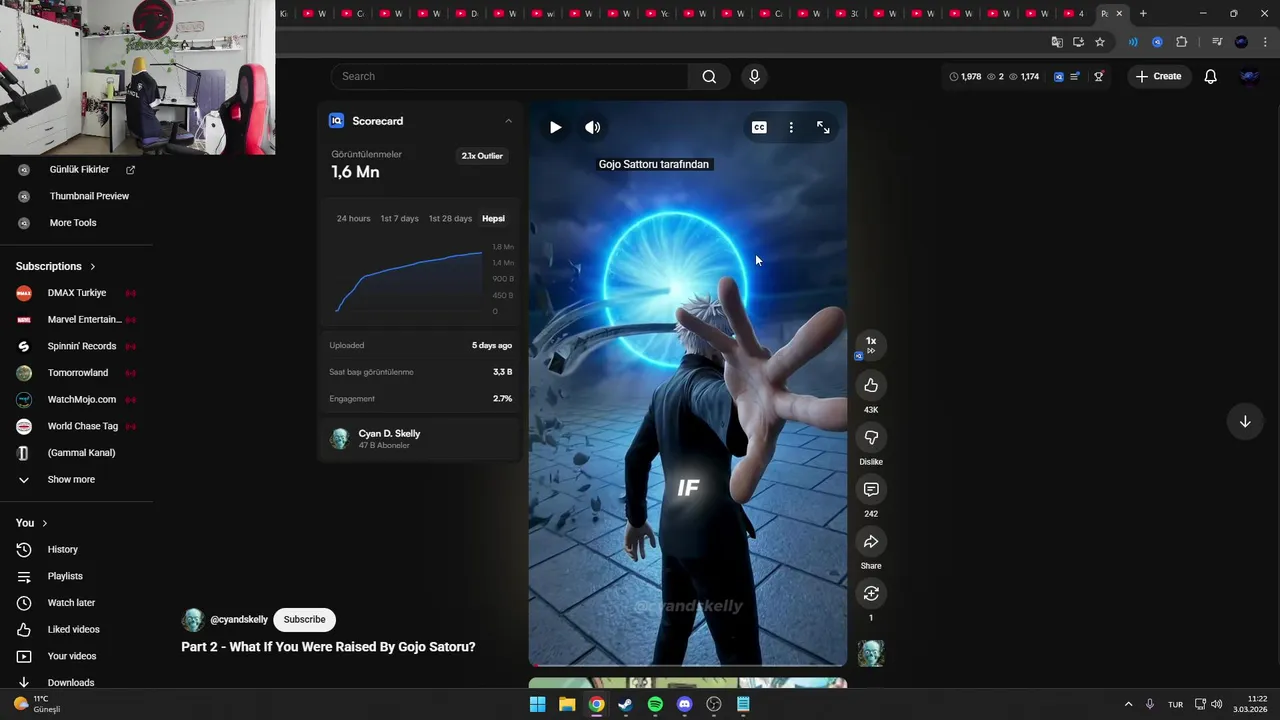The width and height of the screenshot is (1280, 720).
Task: Click the vidIQ logo in the stats bar
Action: click(x=1059, y=76)
